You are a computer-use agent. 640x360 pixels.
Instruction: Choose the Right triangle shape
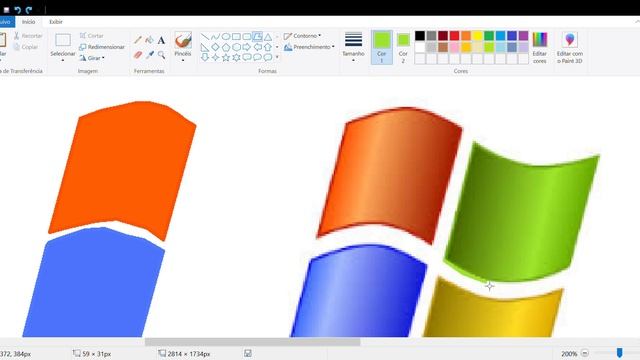[205, 47]
